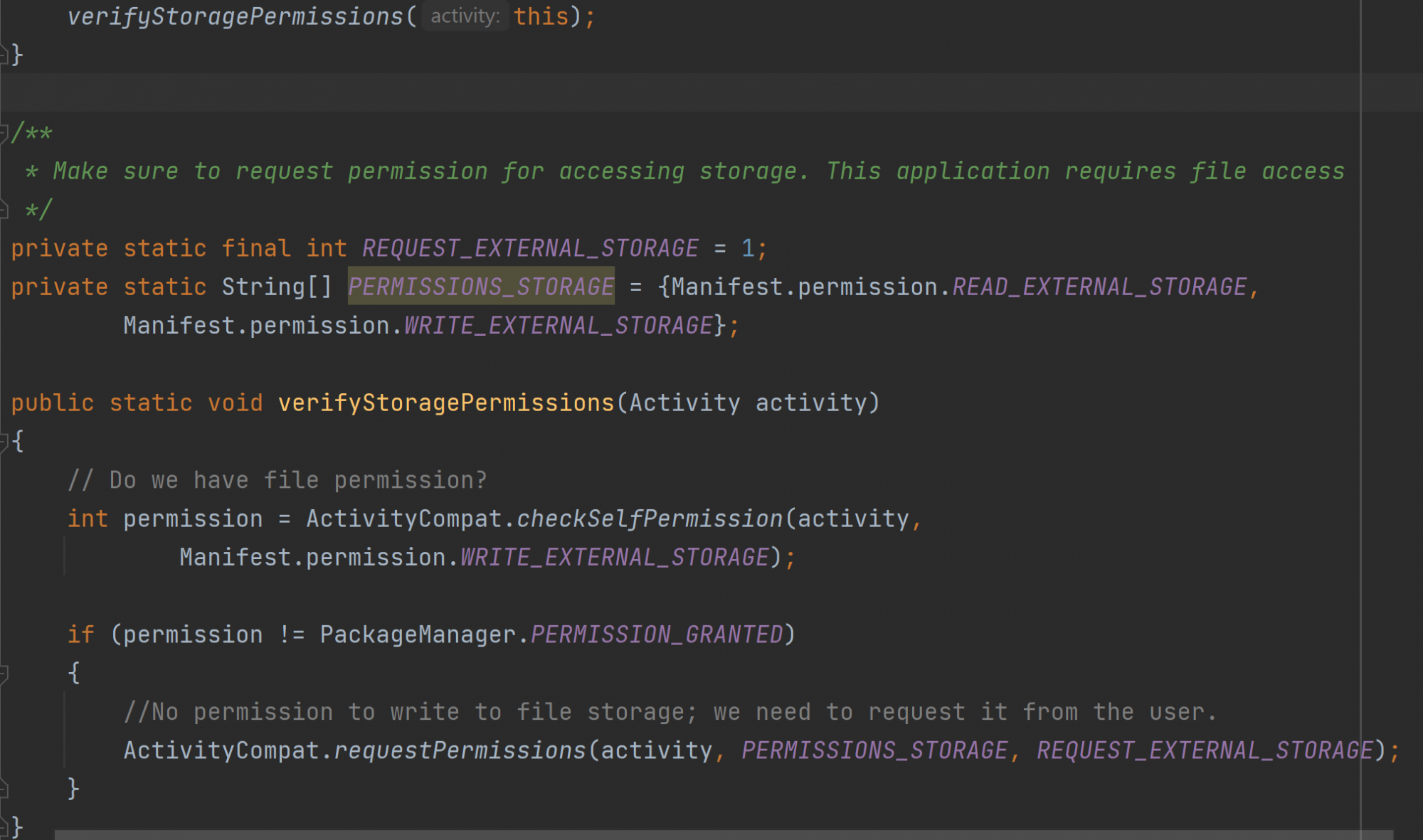
Task: Click the horizontal scrollbar at the editor bottom
Action: 723,835
